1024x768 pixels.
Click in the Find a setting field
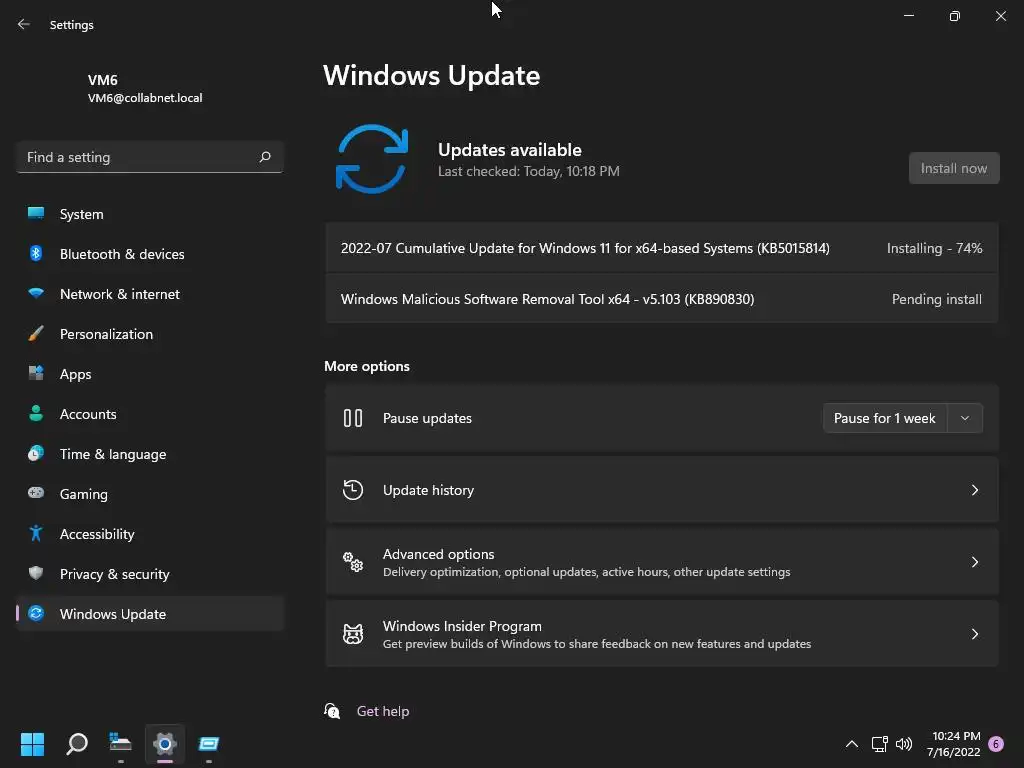click(x=150, y=157)
